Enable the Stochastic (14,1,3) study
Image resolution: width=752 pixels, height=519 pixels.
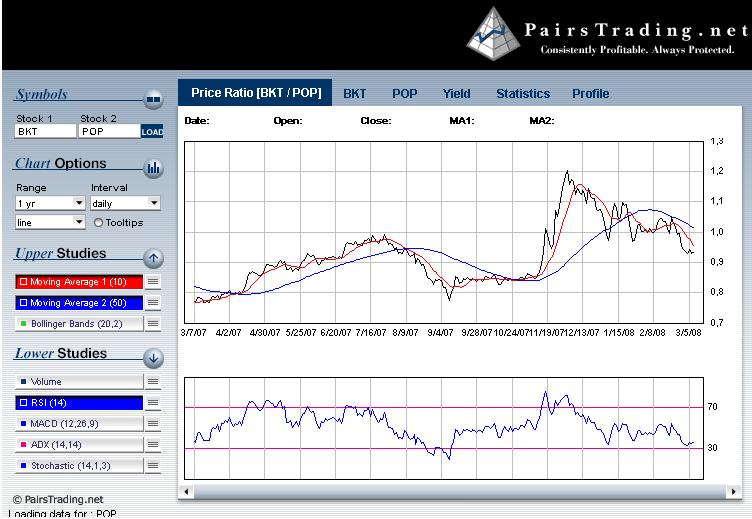[79, 465]
